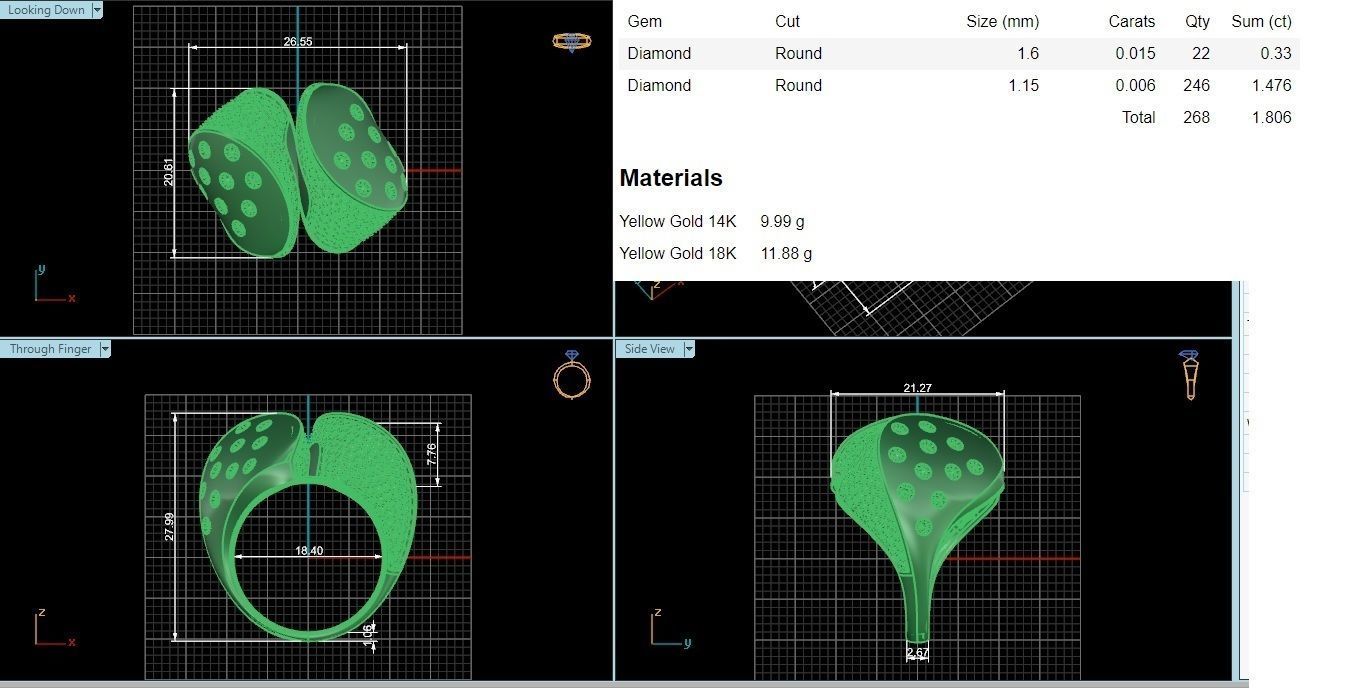Image resolution: width=1371 pixels, height=688 pixels.
Task: Click the XZ axis gizmo in Through Finger viewport
Action: click(x=53, y=628)
